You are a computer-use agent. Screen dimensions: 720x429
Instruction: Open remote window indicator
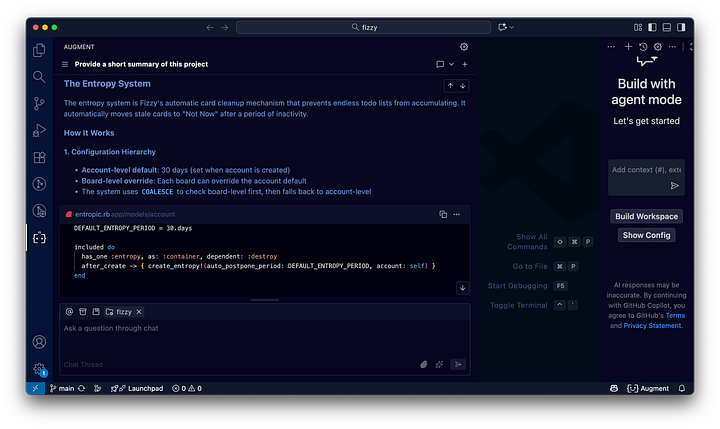point(35,389)
